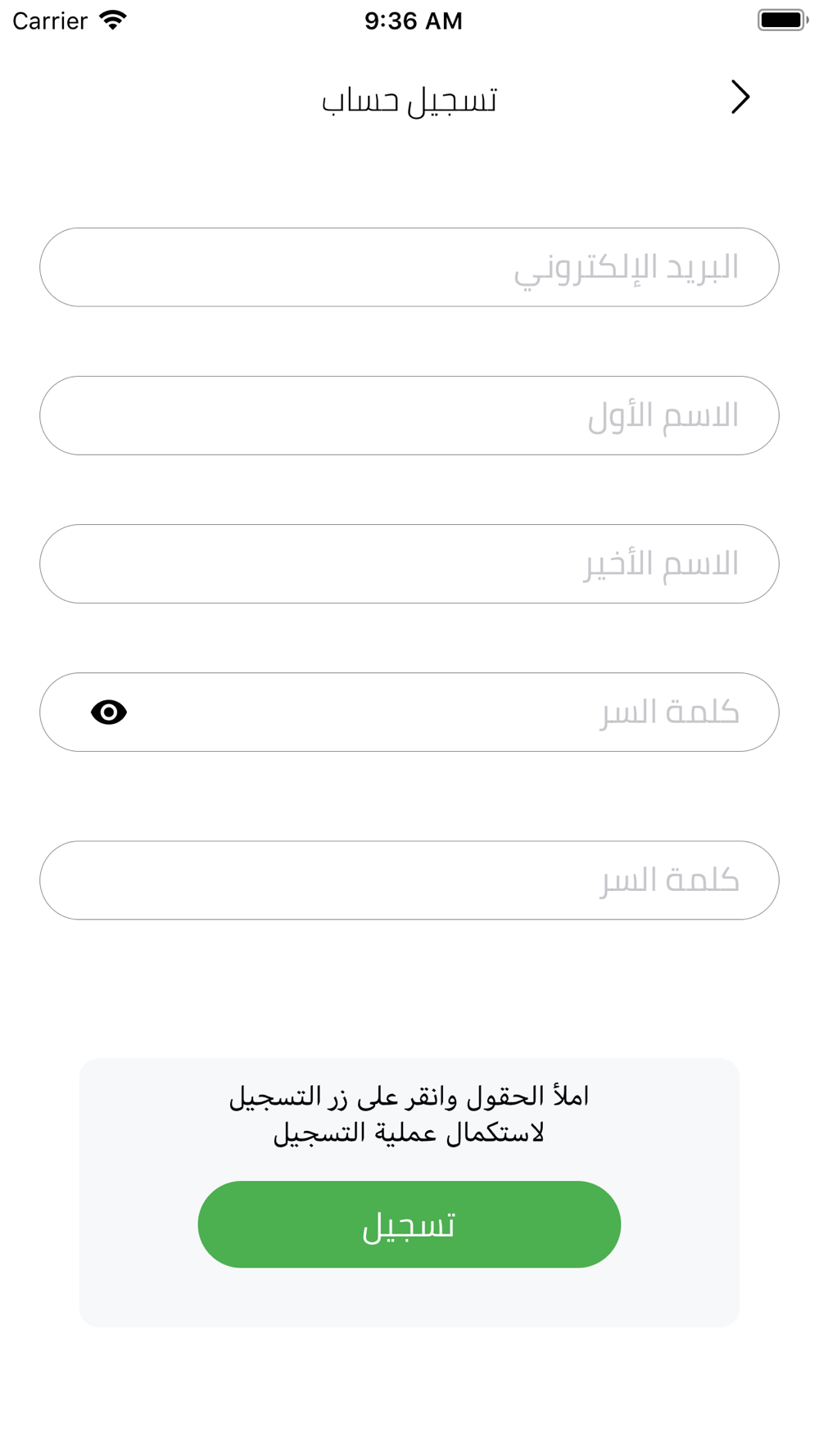Select the الاسم الأخير last name field

(409, 564)
